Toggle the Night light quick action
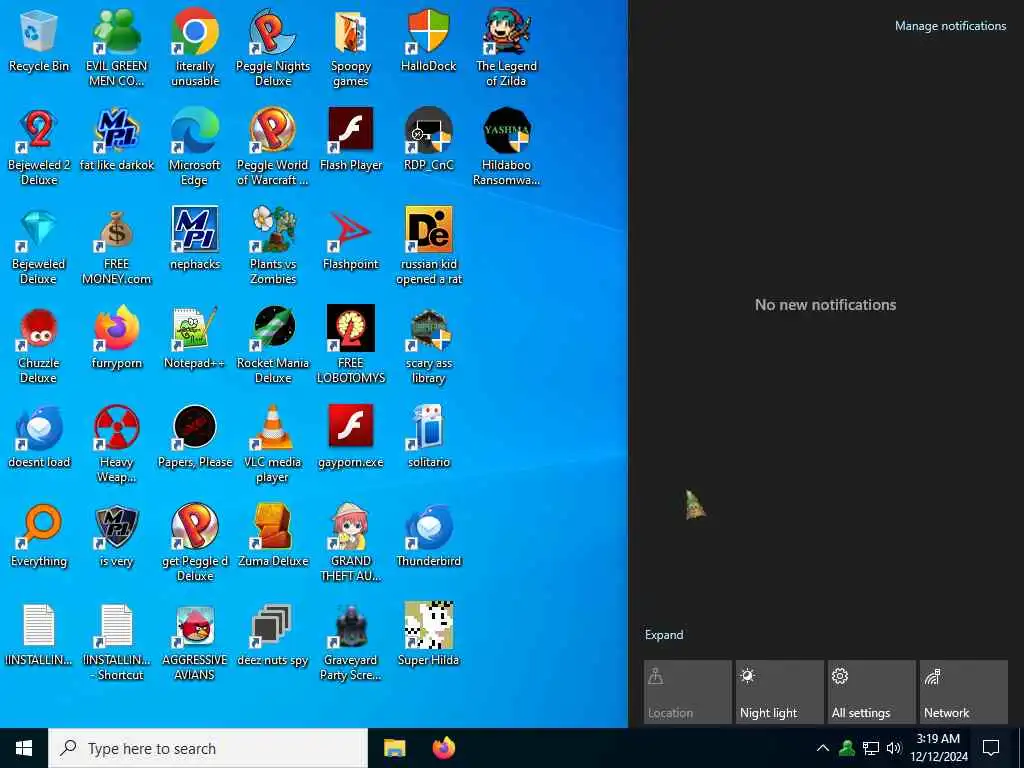Viewport: 1024px width, 768px height. [x=779, y=692]
